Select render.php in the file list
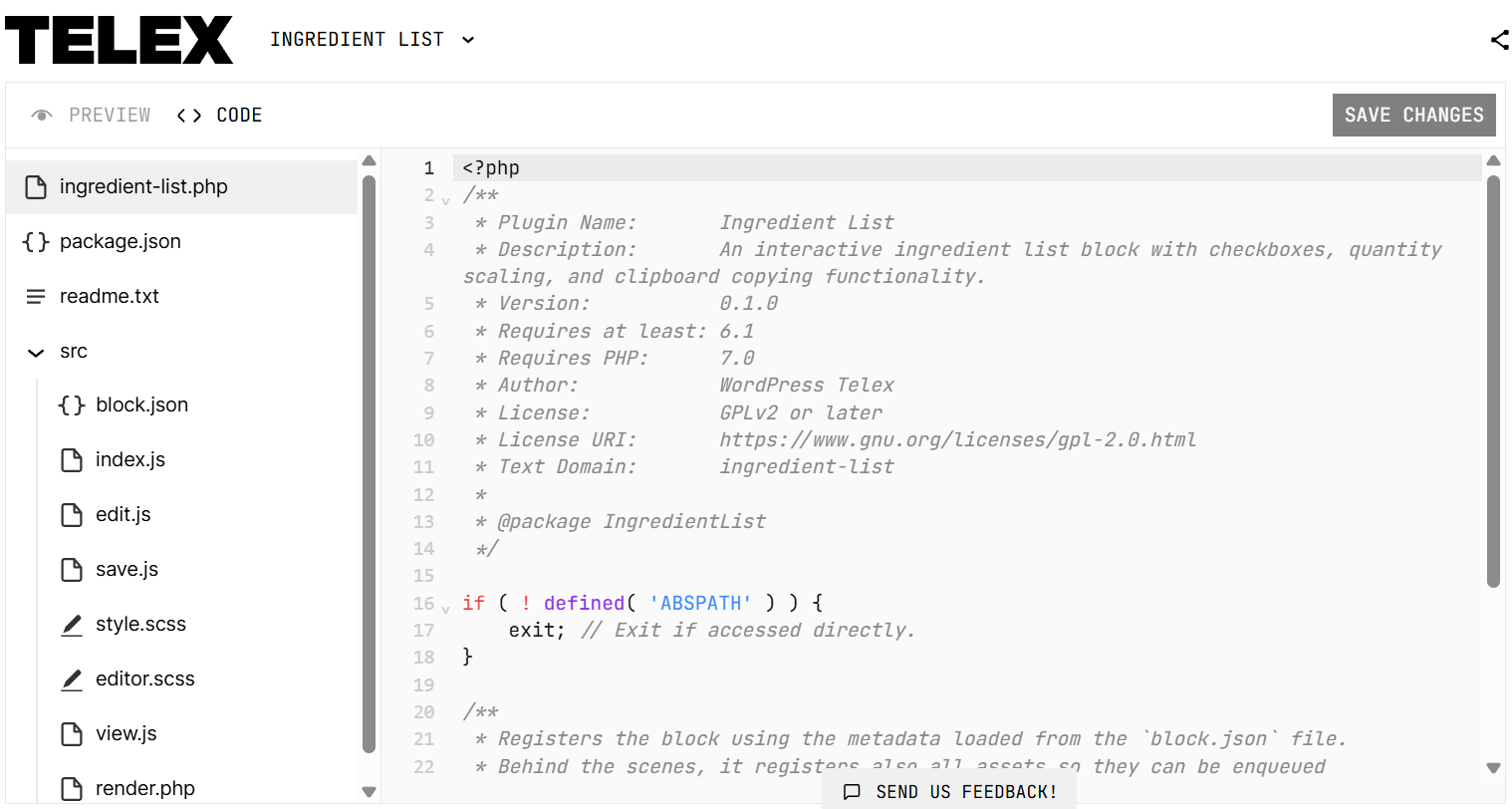This screenshot has width=1512, height=809. coord(144,788)
